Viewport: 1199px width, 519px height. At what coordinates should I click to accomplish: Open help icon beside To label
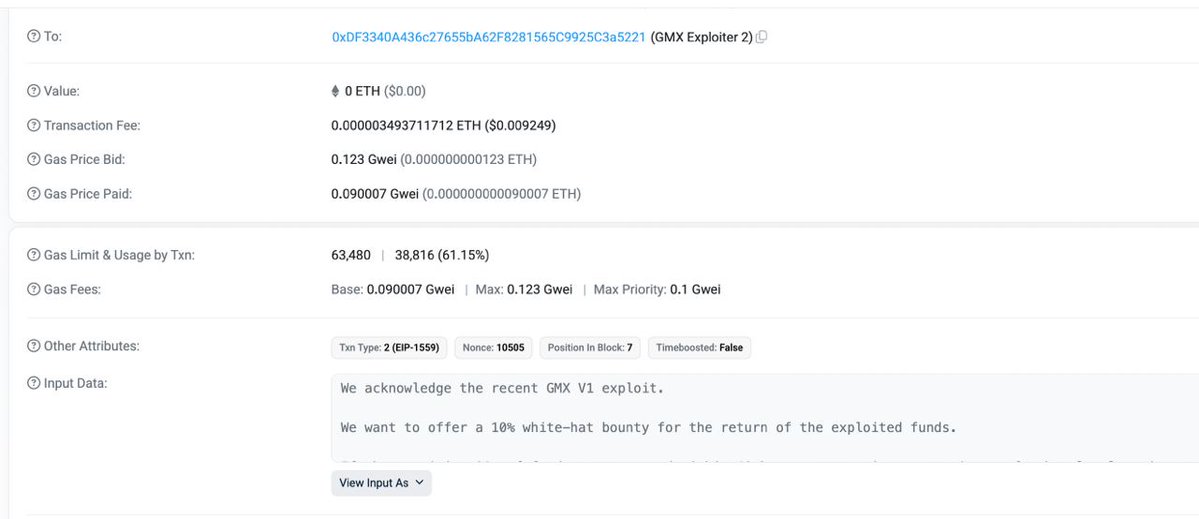pos(33,37)
